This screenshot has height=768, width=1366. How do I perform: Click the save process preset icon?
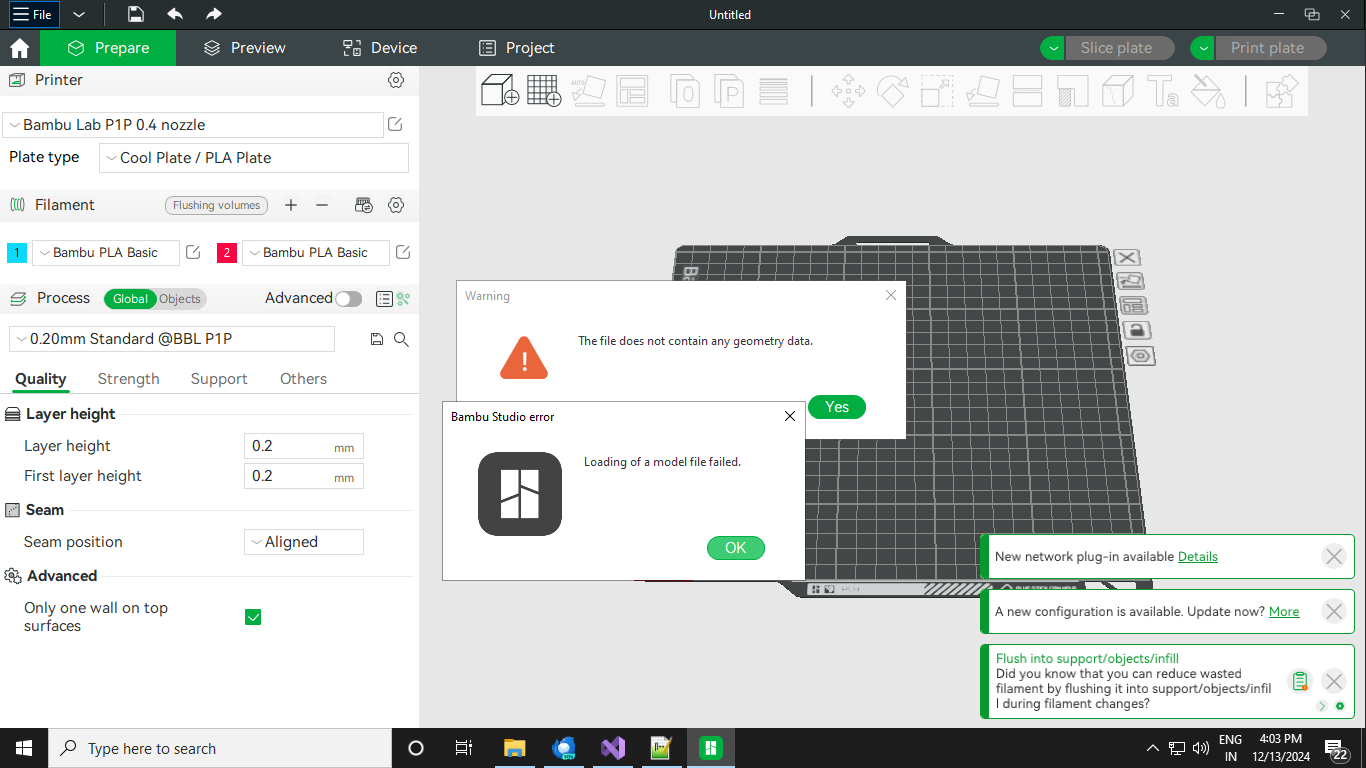[377, 339]
